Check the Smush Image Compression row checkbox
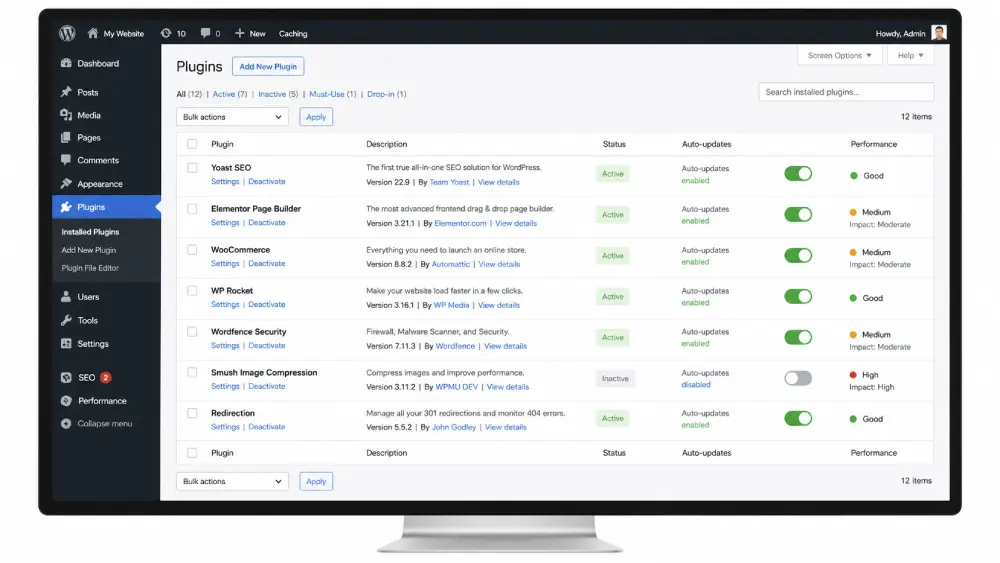This screenshot has width=1000, height=563. [x=192, y=372]
